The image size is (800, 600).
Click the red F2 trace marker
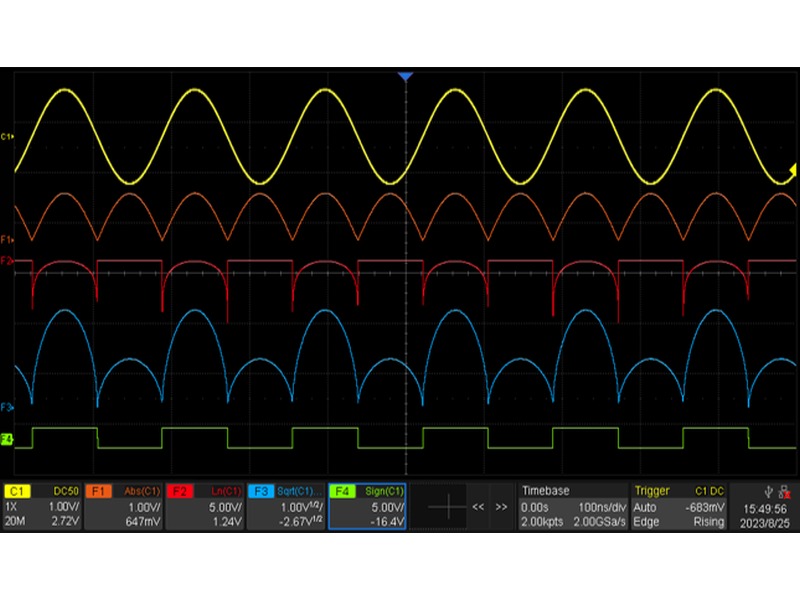[x=7, y=261]
